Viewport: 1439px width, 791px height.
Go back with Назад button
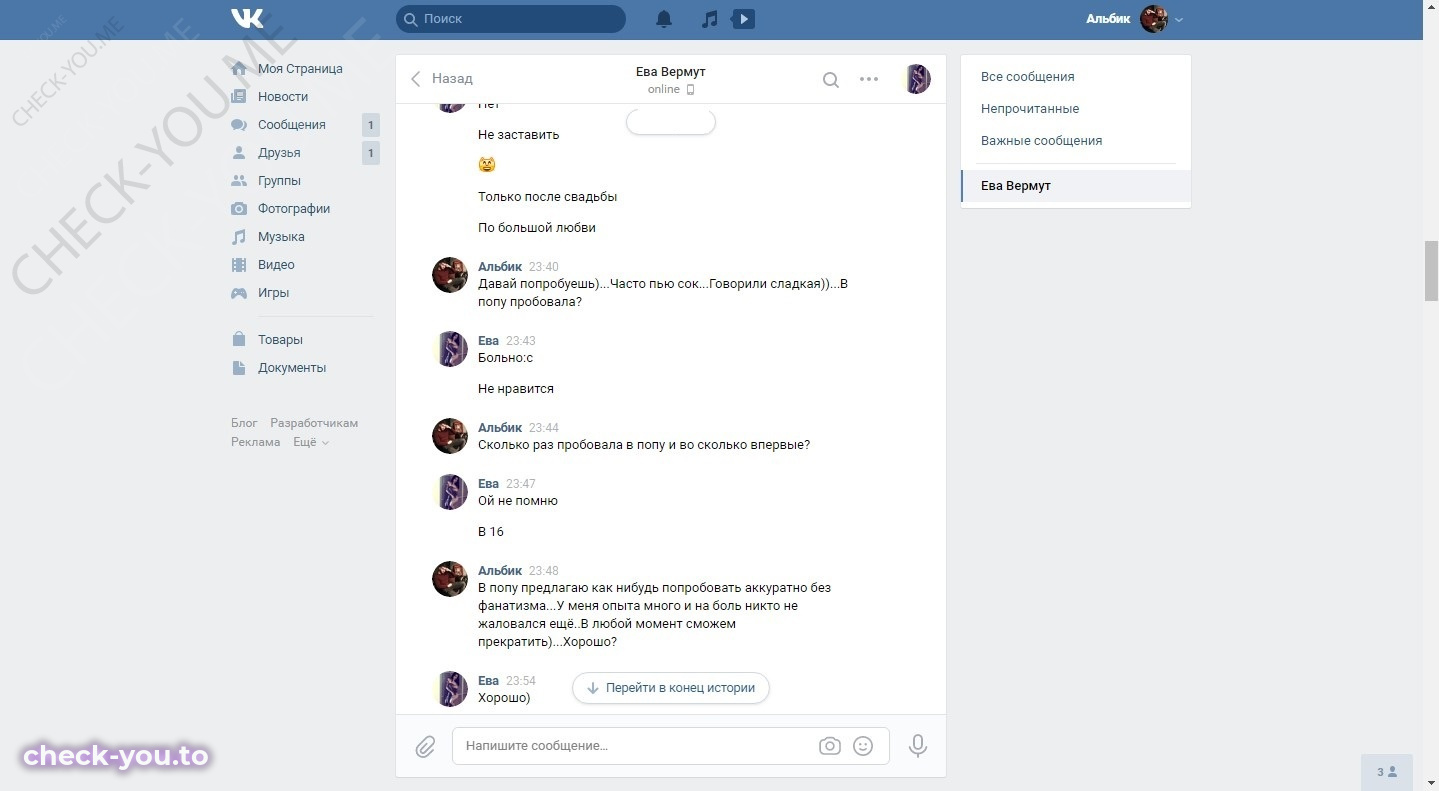(x=441, y=78)
